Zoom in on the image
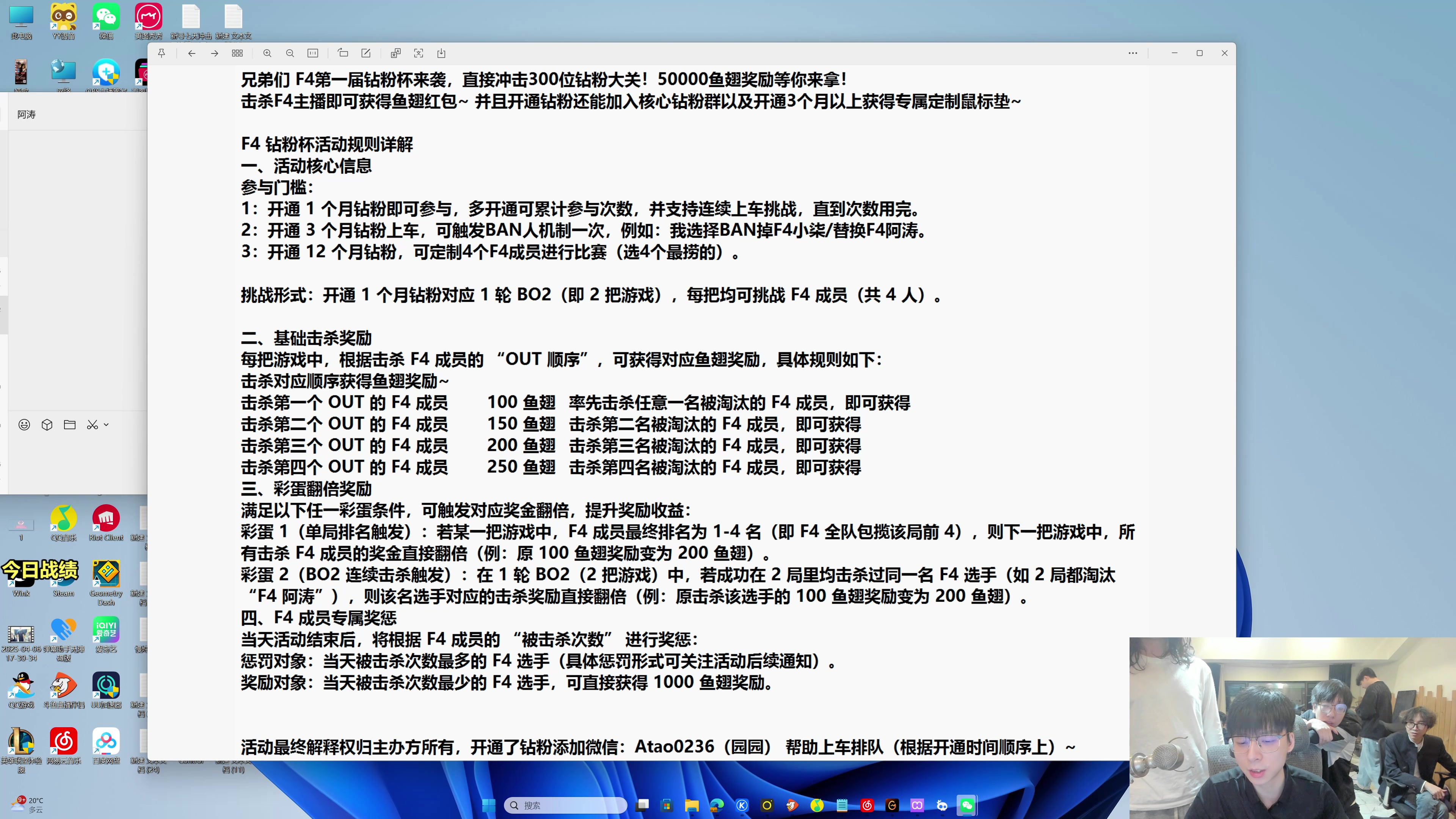The image size is (1456, 819). pos(267,53)
